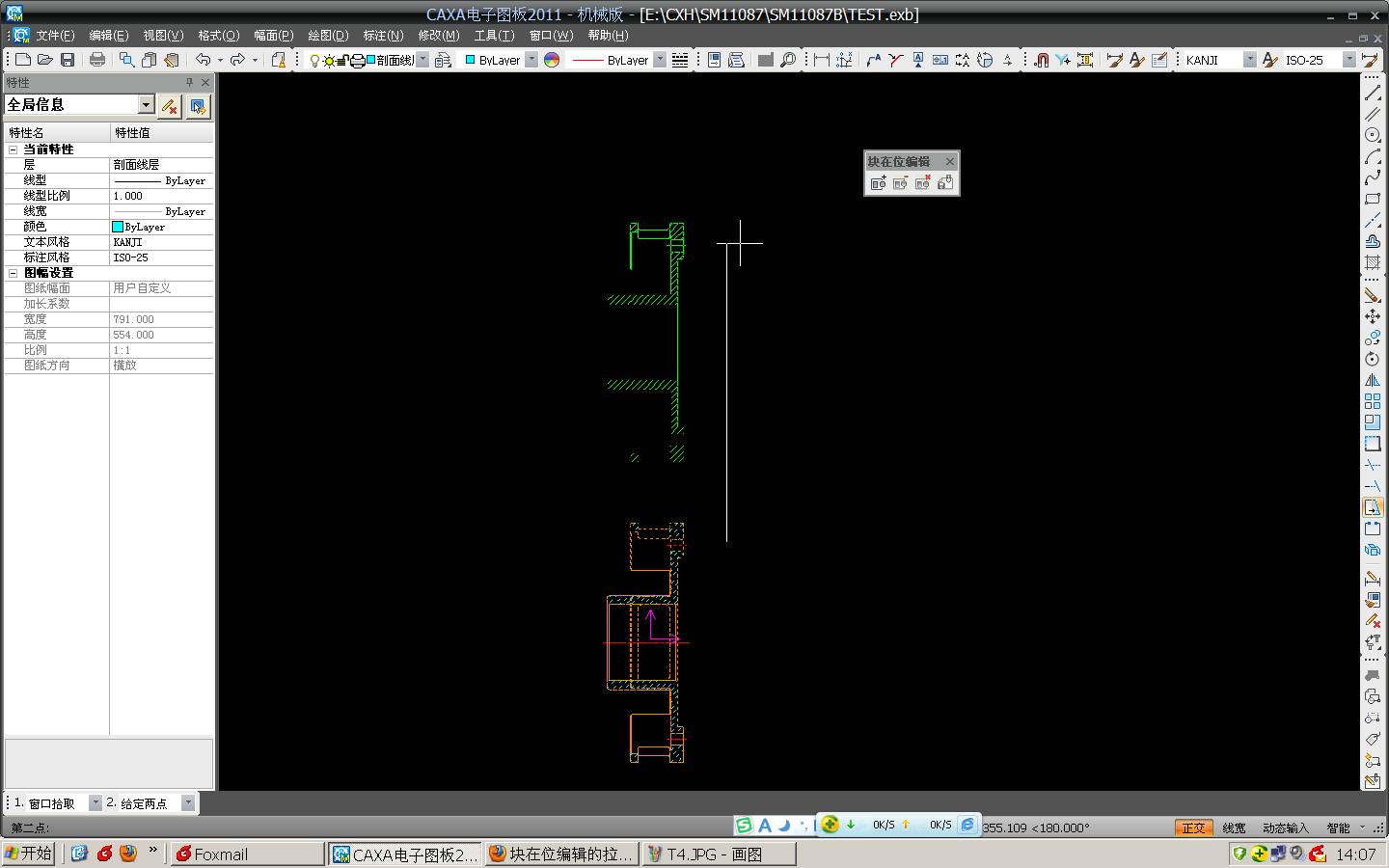Select the Circle drawing tool

tap(1372, 135)
